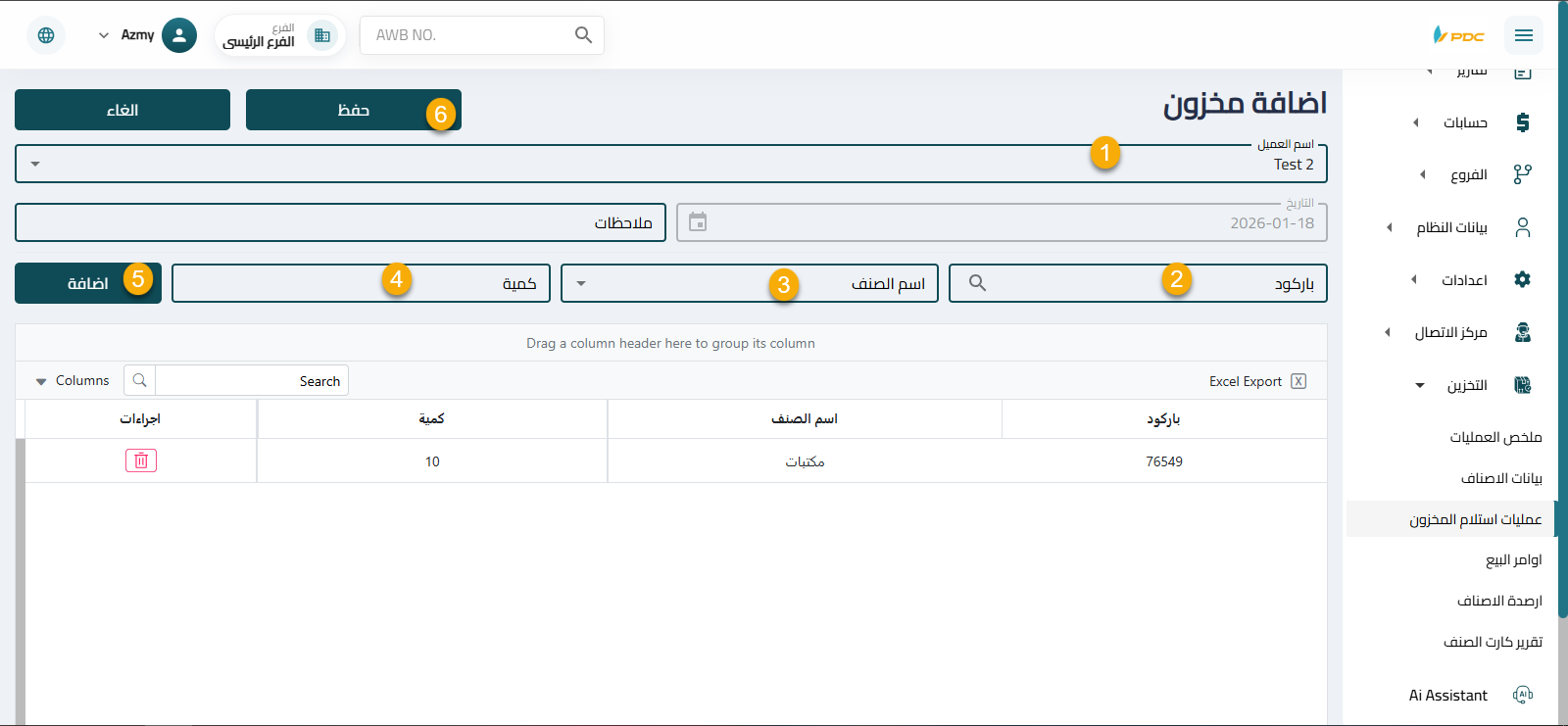
Task: Click the gear icon beside اعدادات
Action: [1522, 279]
